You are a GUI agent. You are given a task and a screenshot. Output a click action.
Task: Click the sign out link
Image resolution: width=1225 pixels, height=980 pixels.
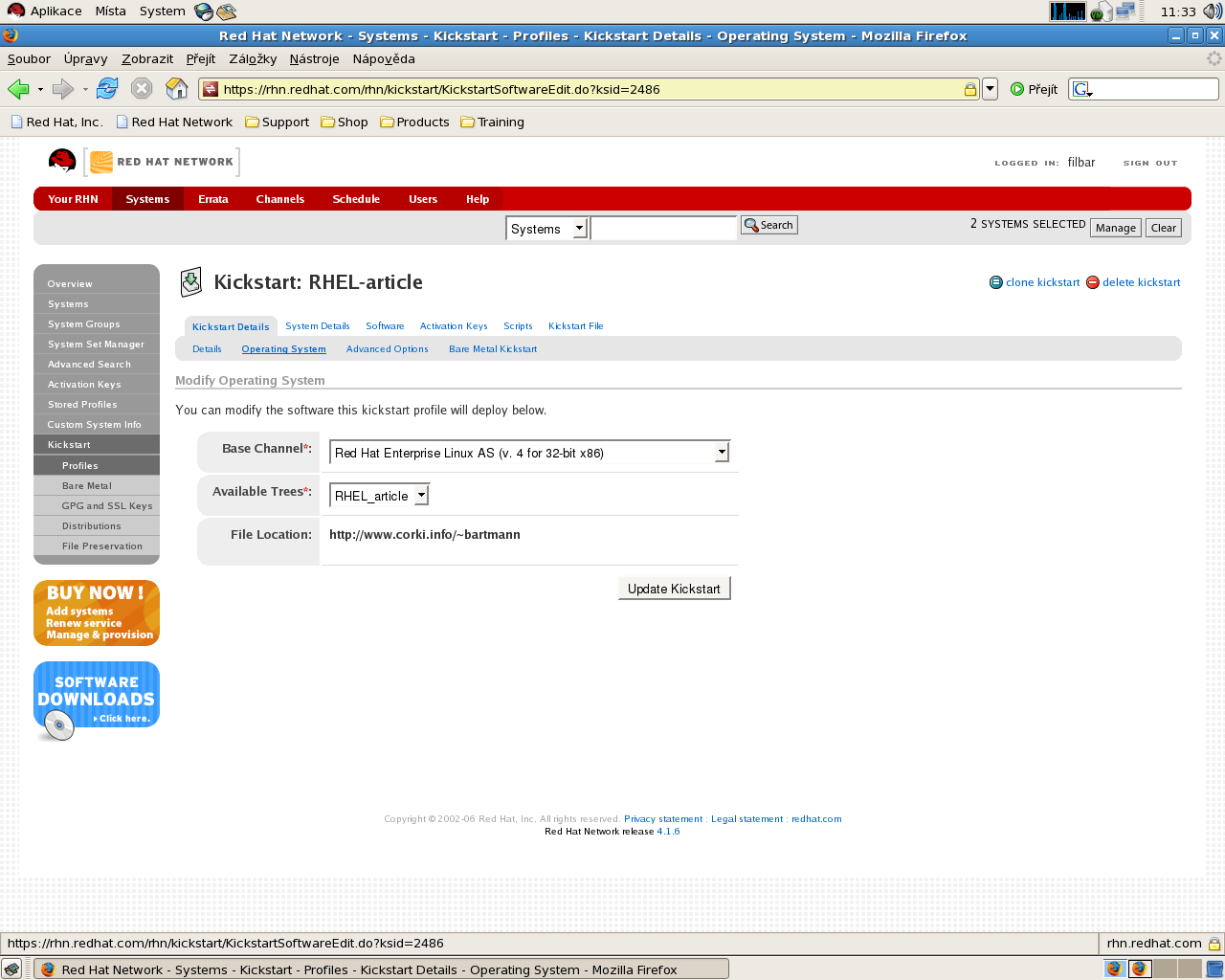(x=1149, y=163)
